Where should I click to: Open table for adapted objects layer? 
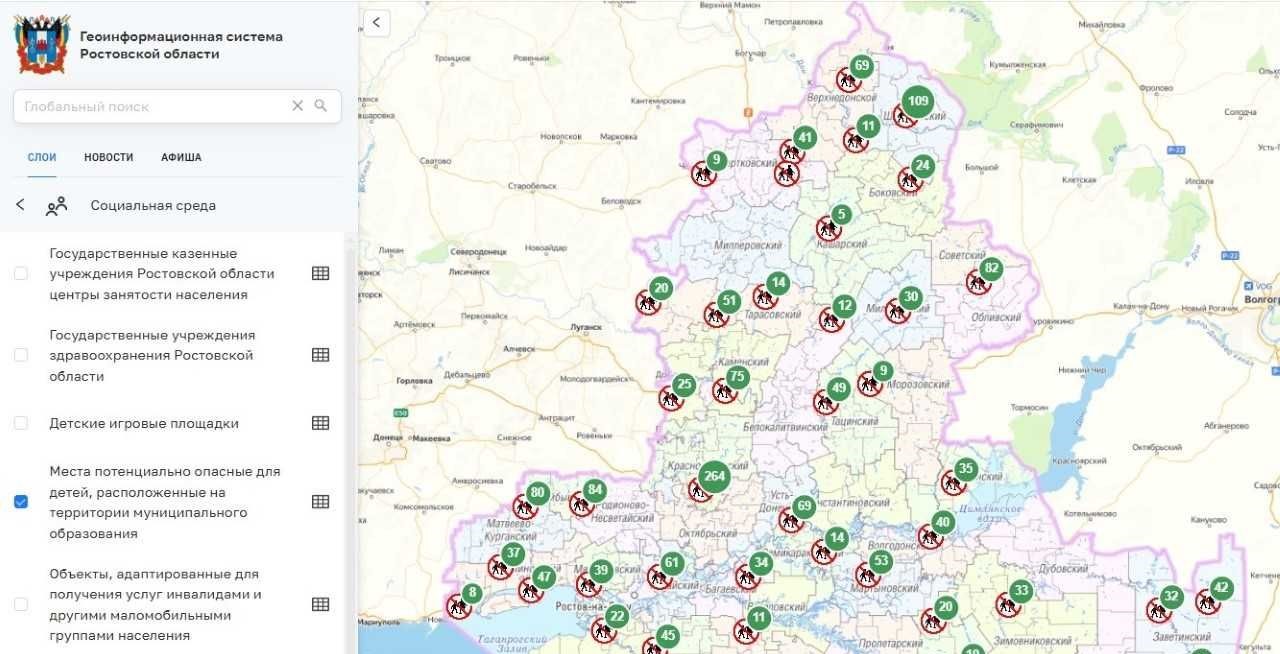click(x=320, y=604)
